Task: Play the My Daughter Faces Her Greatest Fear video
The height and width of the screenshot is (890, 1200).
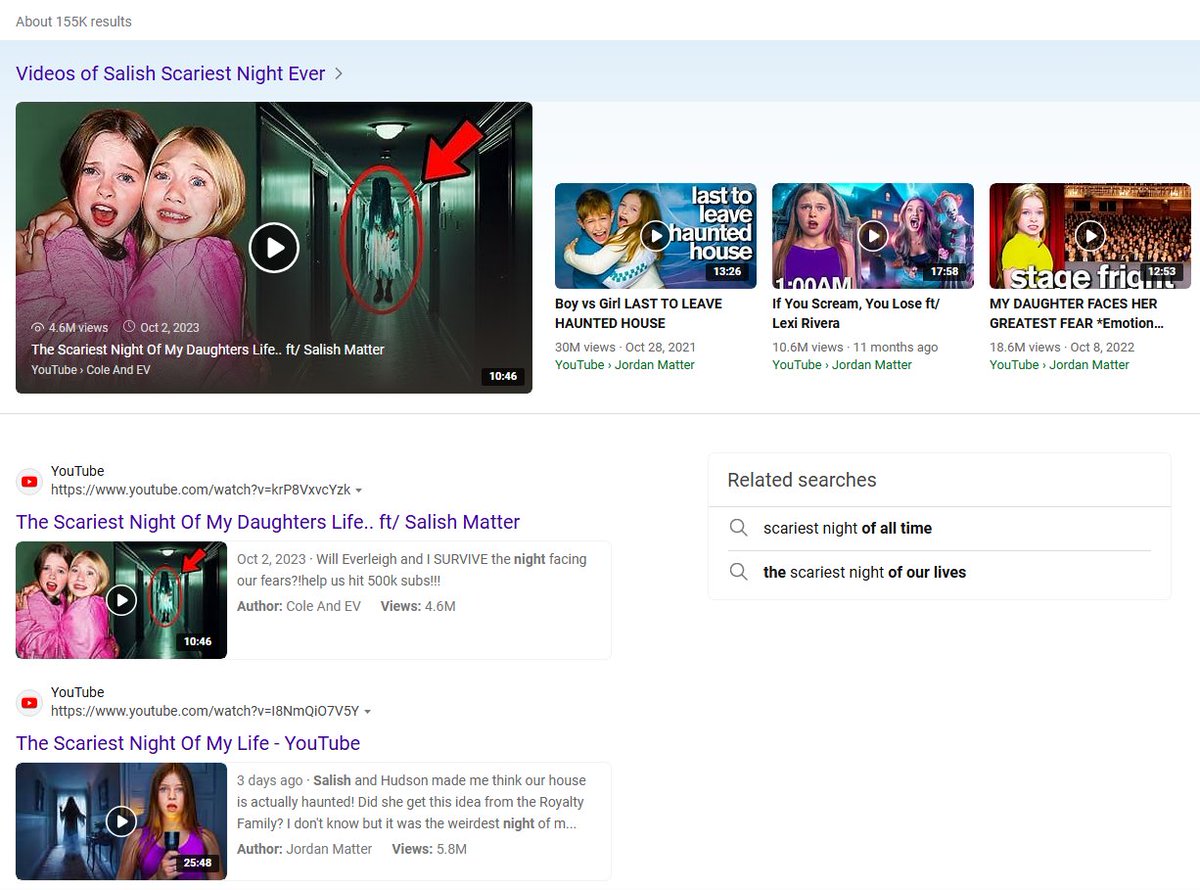Action: (1090, 235)
